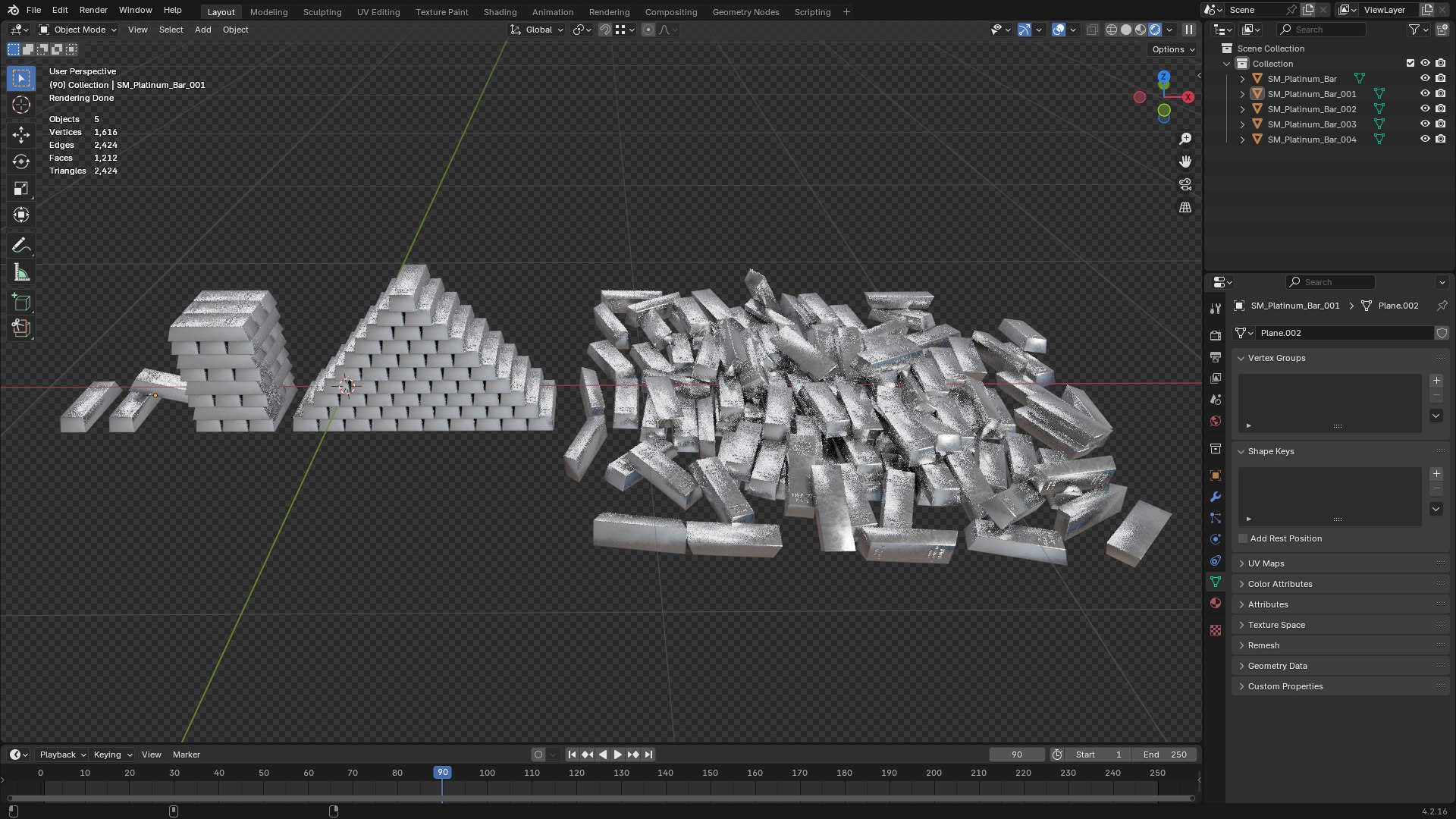Select the Move tool
Image resolution: width=1456 pixels, height=819 pixels.
click(x=21, y=135)
